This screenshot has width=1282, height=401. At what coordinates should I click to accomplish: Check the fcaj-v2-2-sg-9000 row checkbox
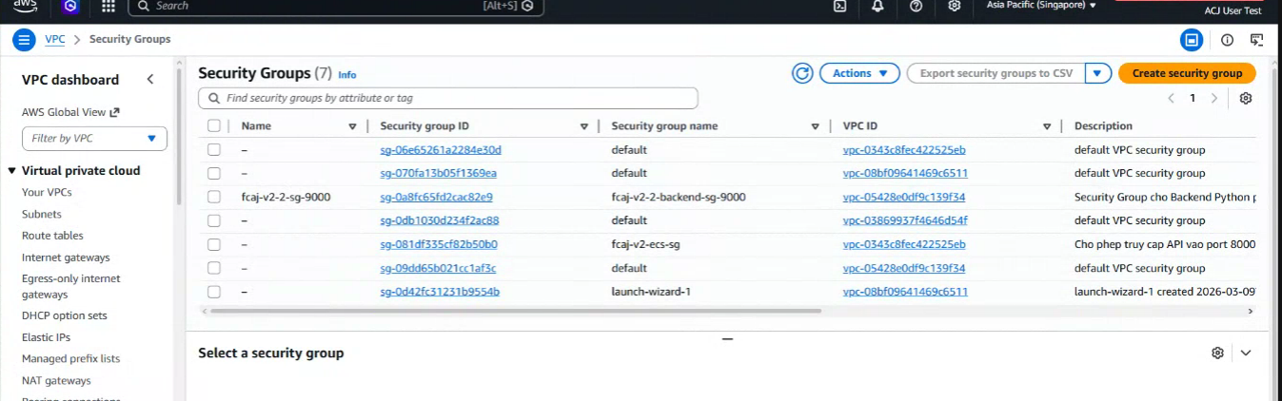click(x=214, y=197)
